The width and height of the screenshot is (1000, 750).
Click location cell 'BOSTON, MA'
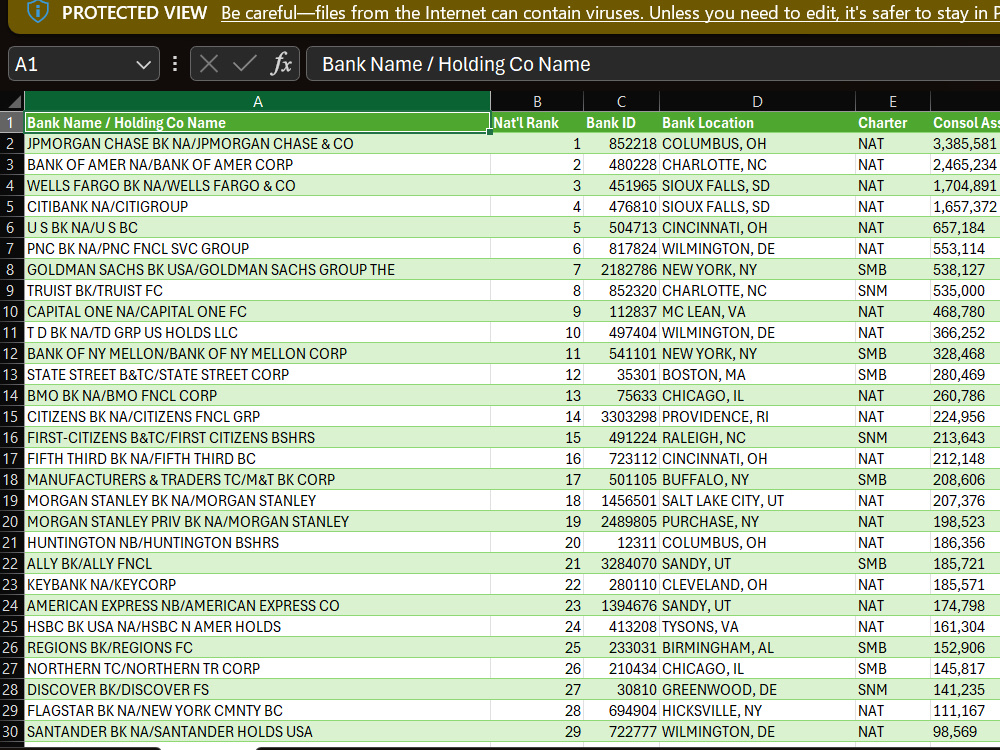pos(757,374)
